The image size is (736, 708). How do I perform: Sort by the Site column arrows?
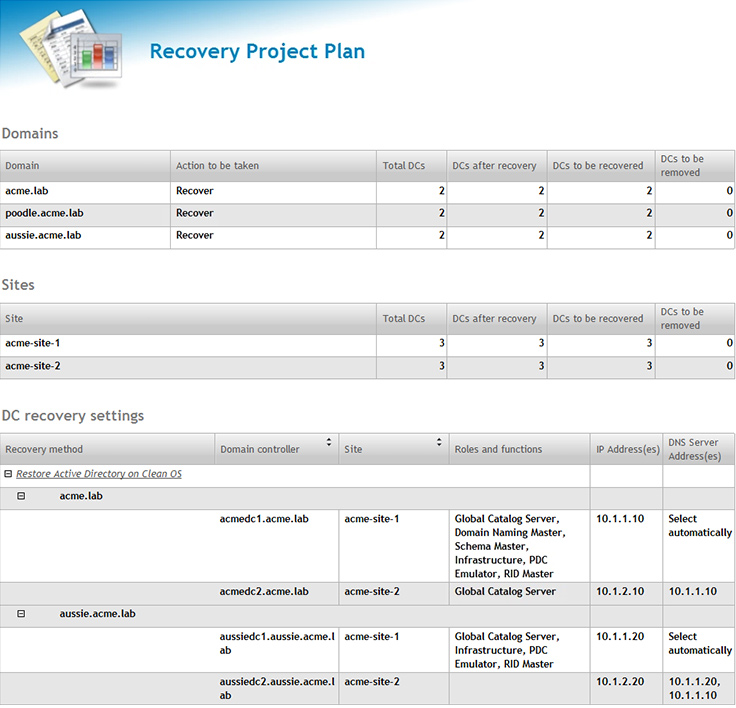[x=439, y=442]
